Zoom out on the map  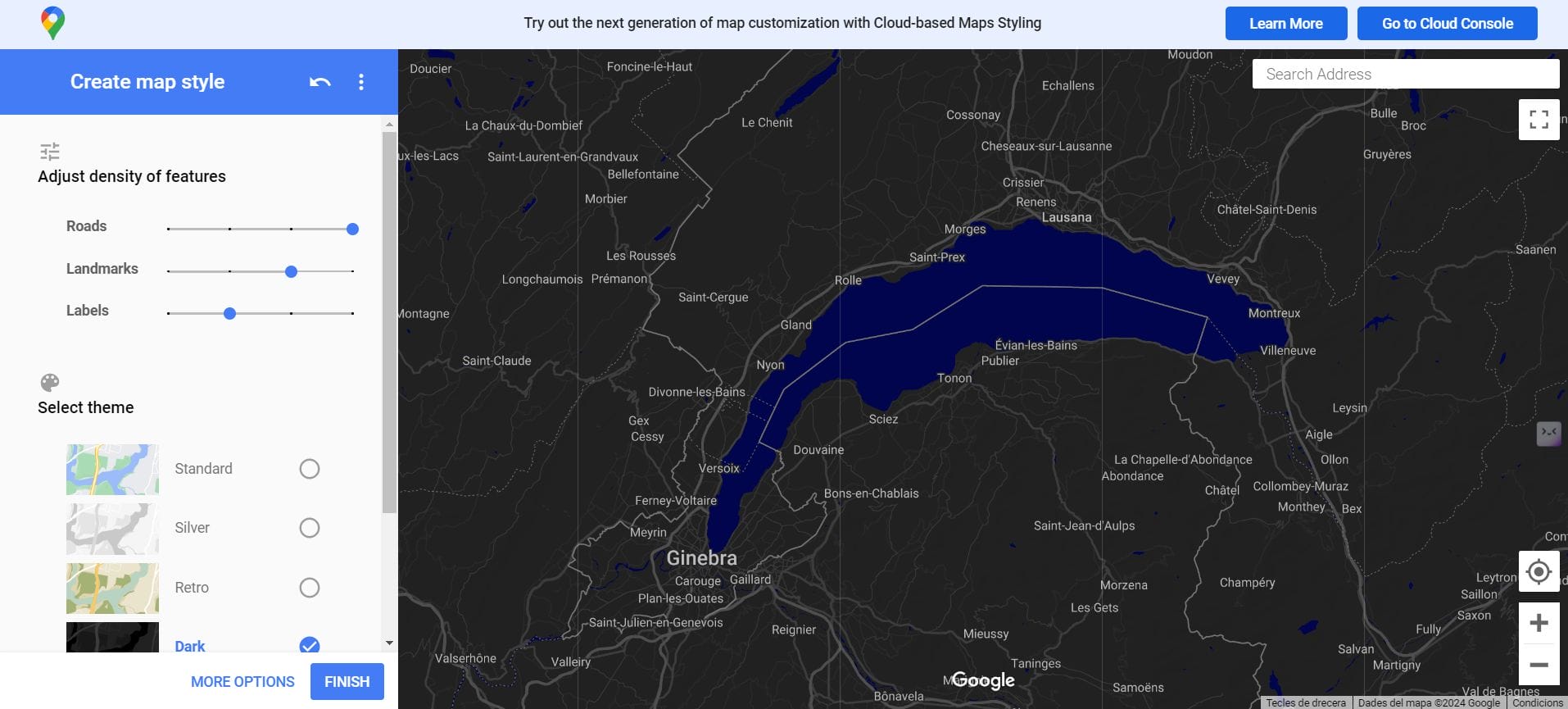click(1539, 665)
